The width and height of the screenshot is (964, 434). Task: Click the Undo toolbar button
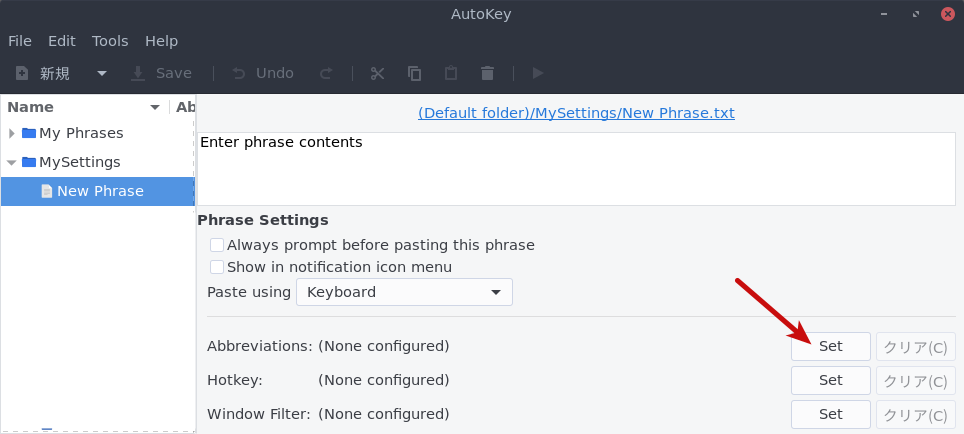pyautogui.click(x=263, y=73)
